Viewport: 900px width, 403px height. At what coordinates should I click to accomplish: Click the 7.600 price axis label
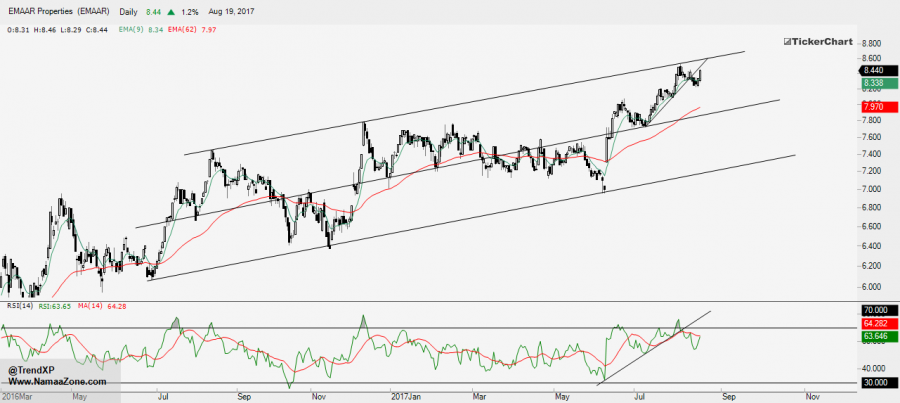pyautogui.click(x=872, y=137)
